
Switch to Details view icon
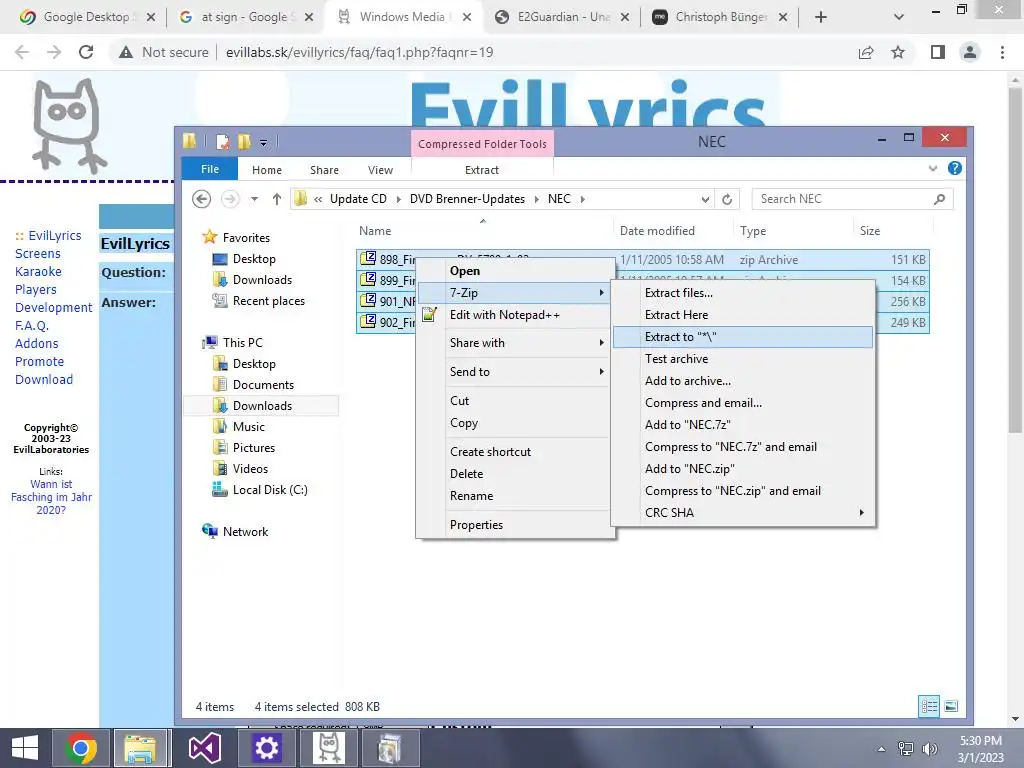pyautogui.click(x=929, y=706)
